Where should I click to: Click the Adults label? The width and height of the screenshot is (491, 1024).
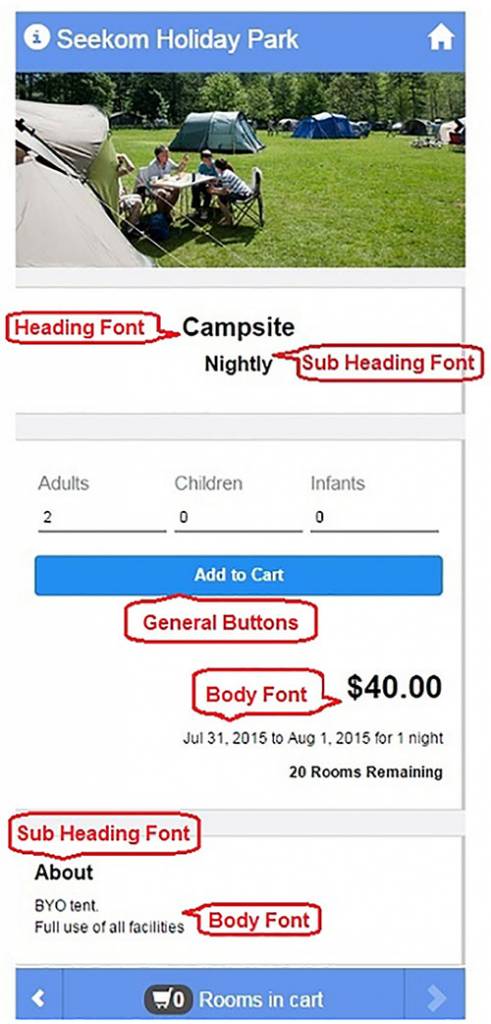63,484
